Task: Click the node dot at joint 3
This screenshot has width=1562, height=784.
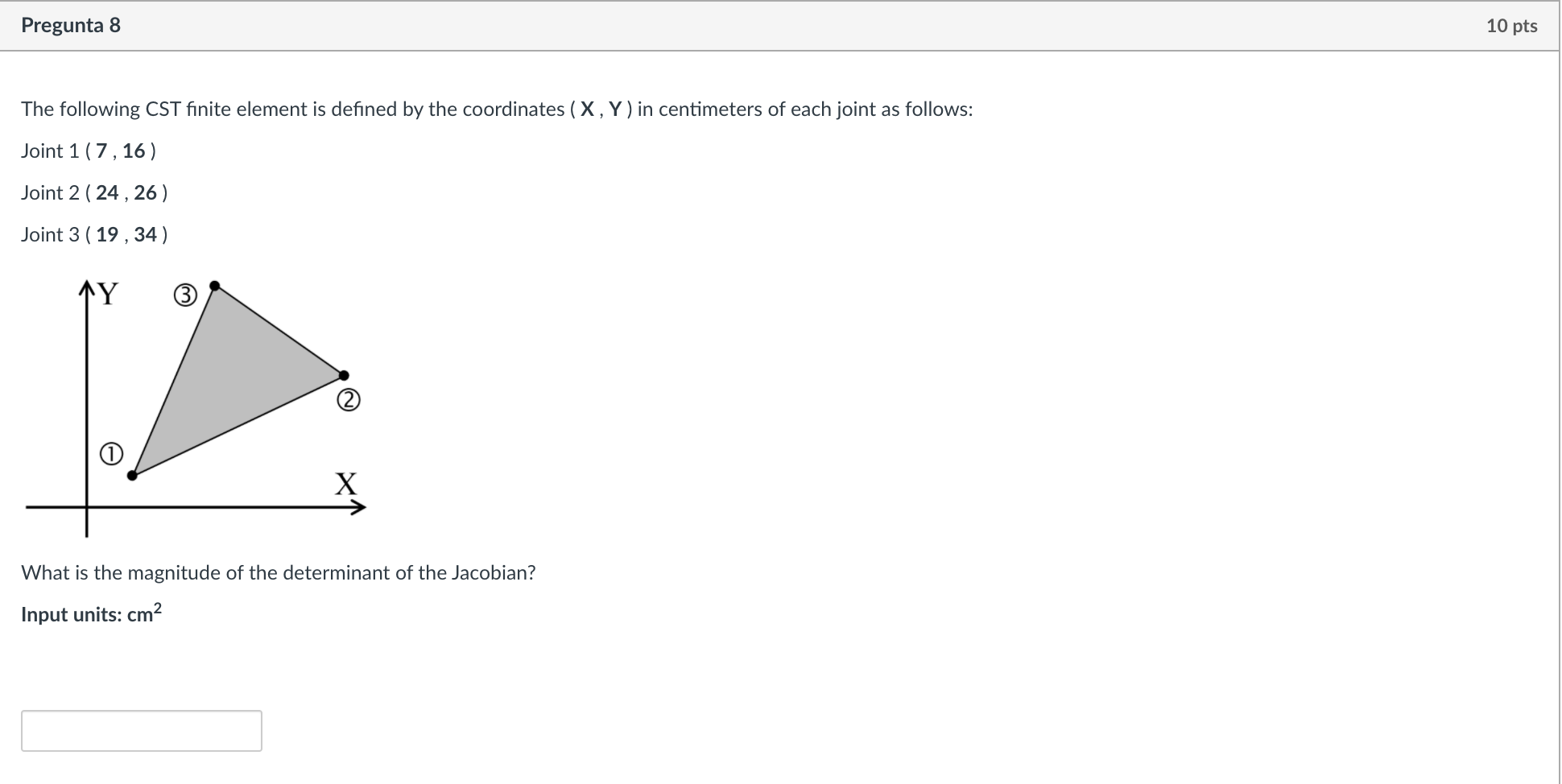Action: pyautogui.click(x=213, y=285)
